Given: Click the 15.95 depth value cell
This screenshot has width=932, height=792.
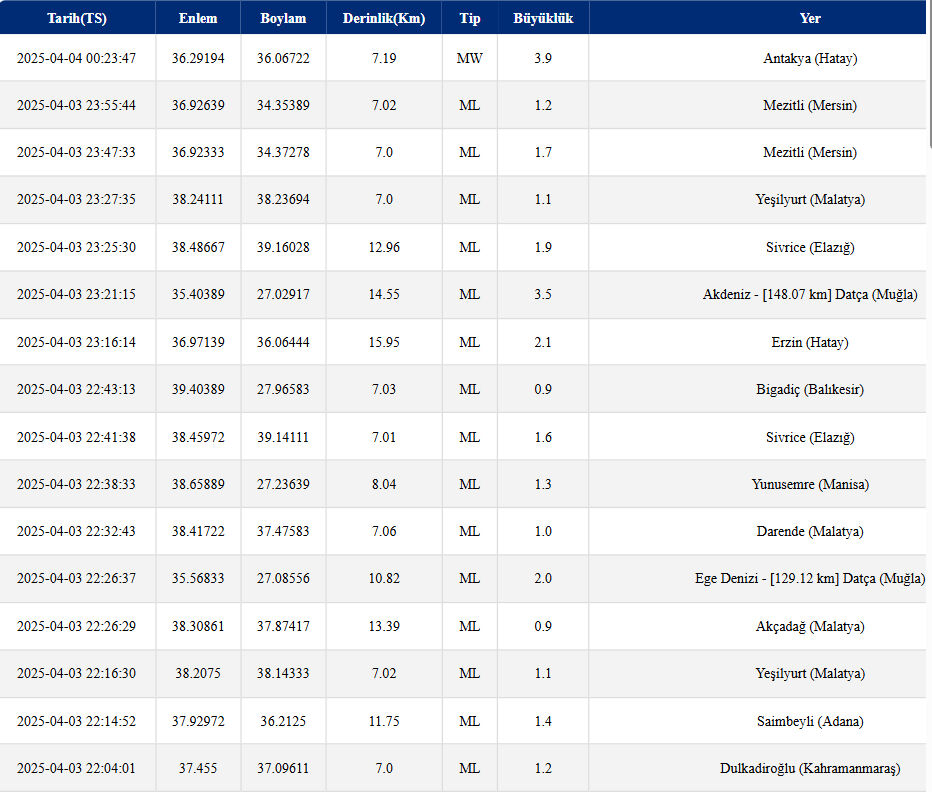Looking at the screenshot, I should coord(384,343).
